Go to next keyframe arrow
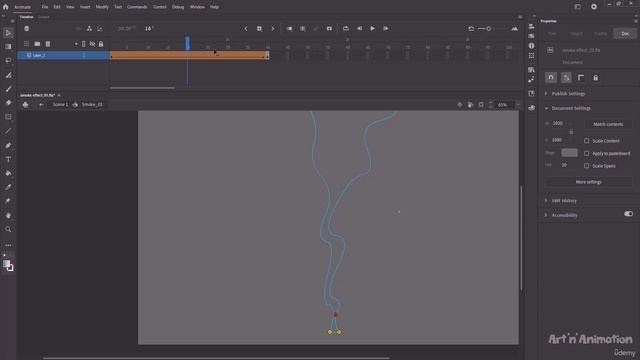 [273, 29]
